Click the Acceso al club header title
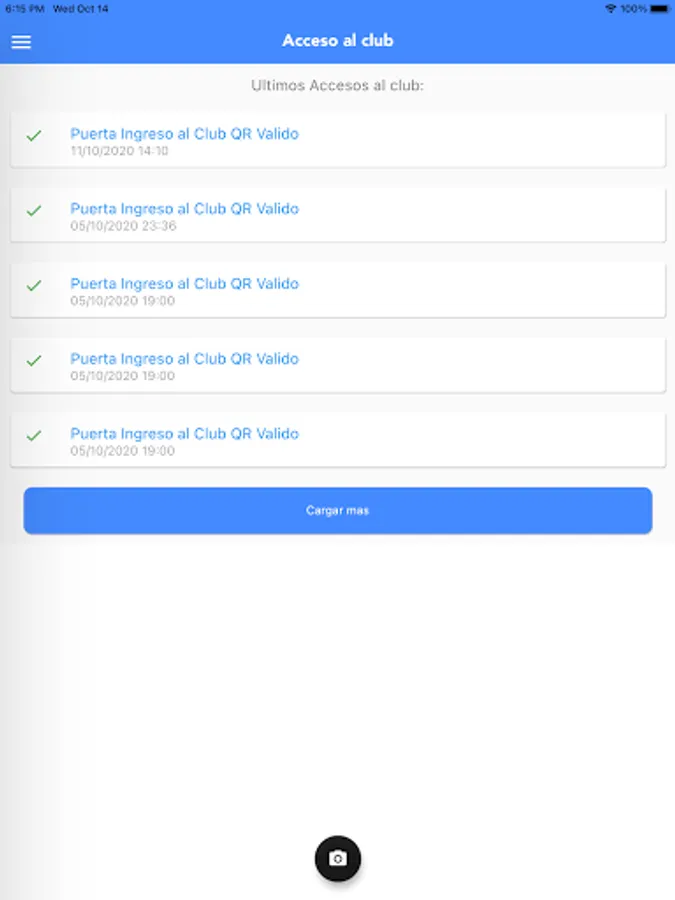The image size is (675, 900). pos(338,41)
